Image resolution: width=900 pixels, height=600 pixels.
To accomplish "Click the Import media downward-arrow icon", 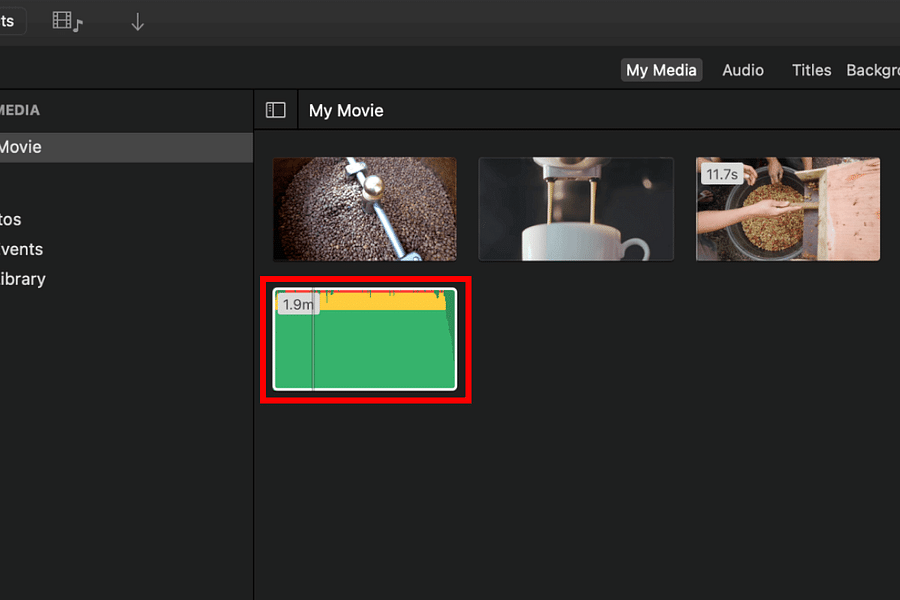I will (x=137, y=20).
